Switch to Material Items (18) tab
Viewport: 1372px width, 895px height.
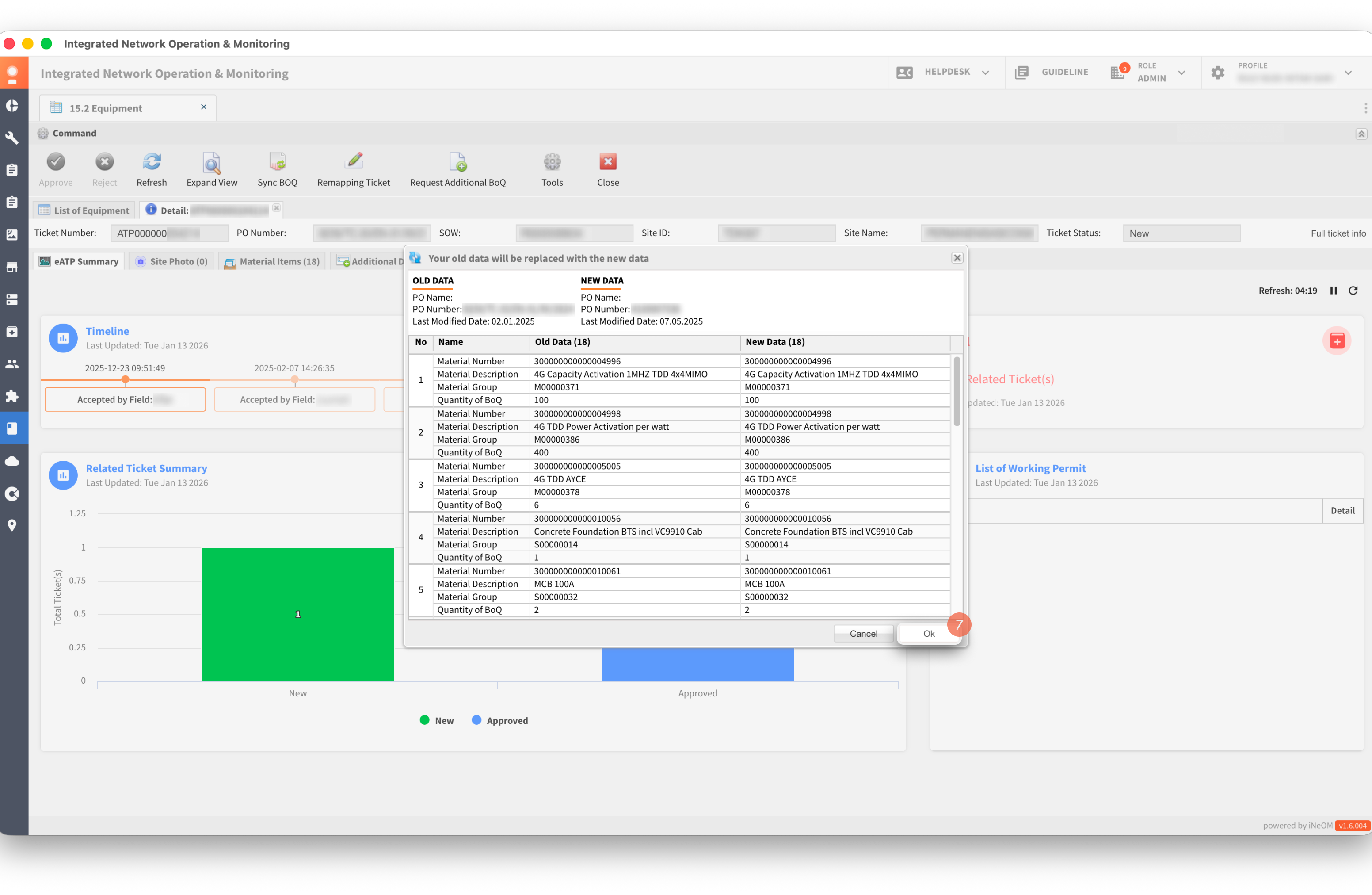point(272,261)
